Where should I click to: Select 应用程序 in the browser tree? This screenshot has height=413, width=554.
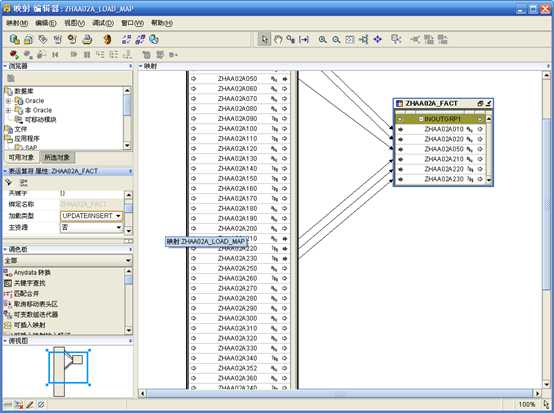point(27,139)
